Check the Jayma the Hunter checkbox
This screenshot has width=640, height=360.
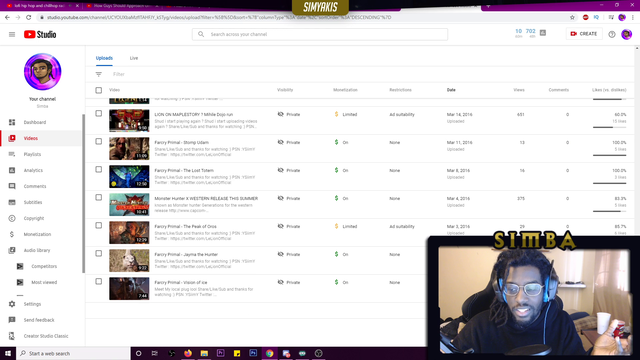98,253
